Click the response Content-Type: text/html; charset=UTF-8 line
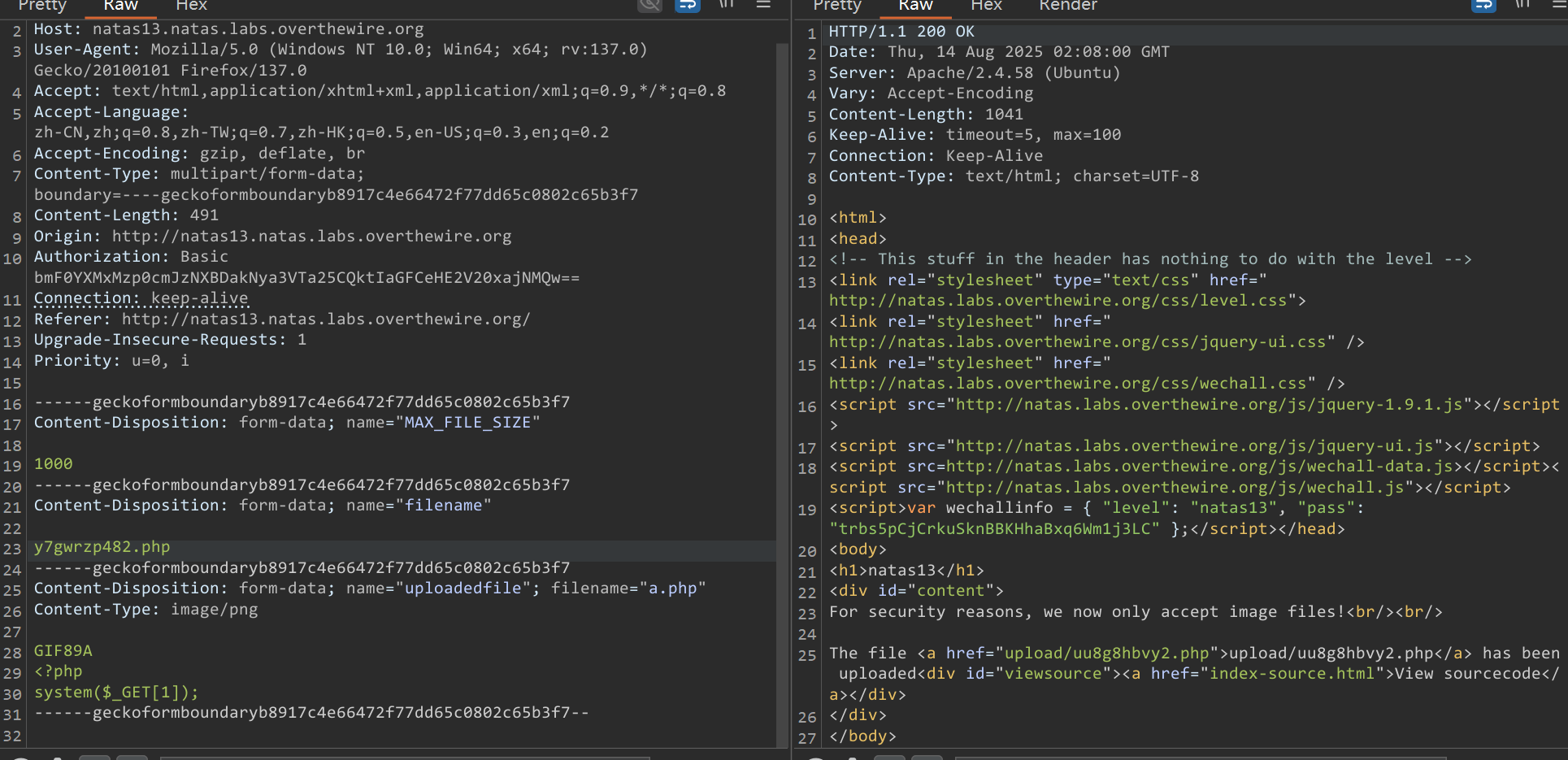Screen dimensions: 1568x760 (1014, 176)
